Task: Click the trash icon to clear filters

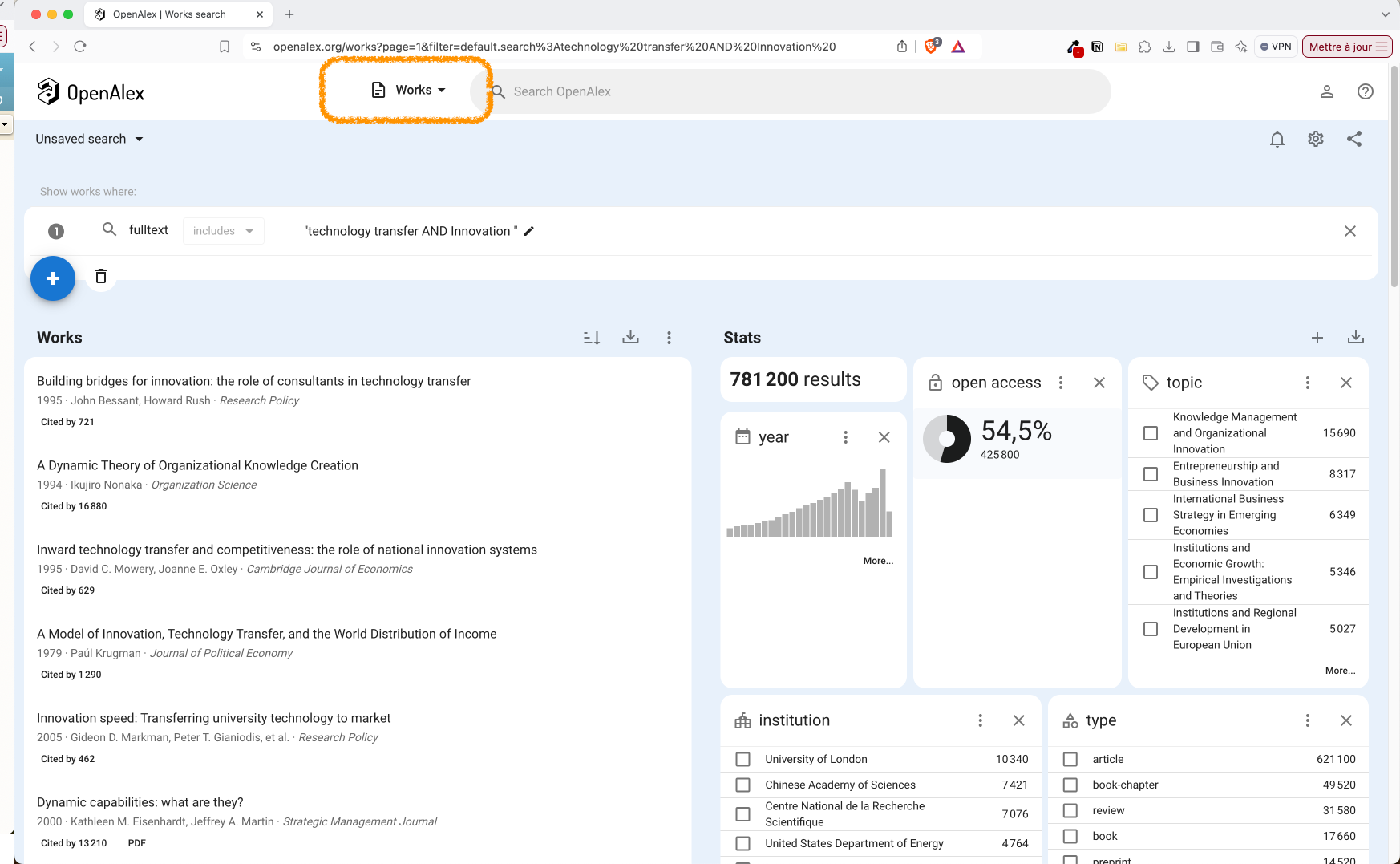Action: pos(101,276)
